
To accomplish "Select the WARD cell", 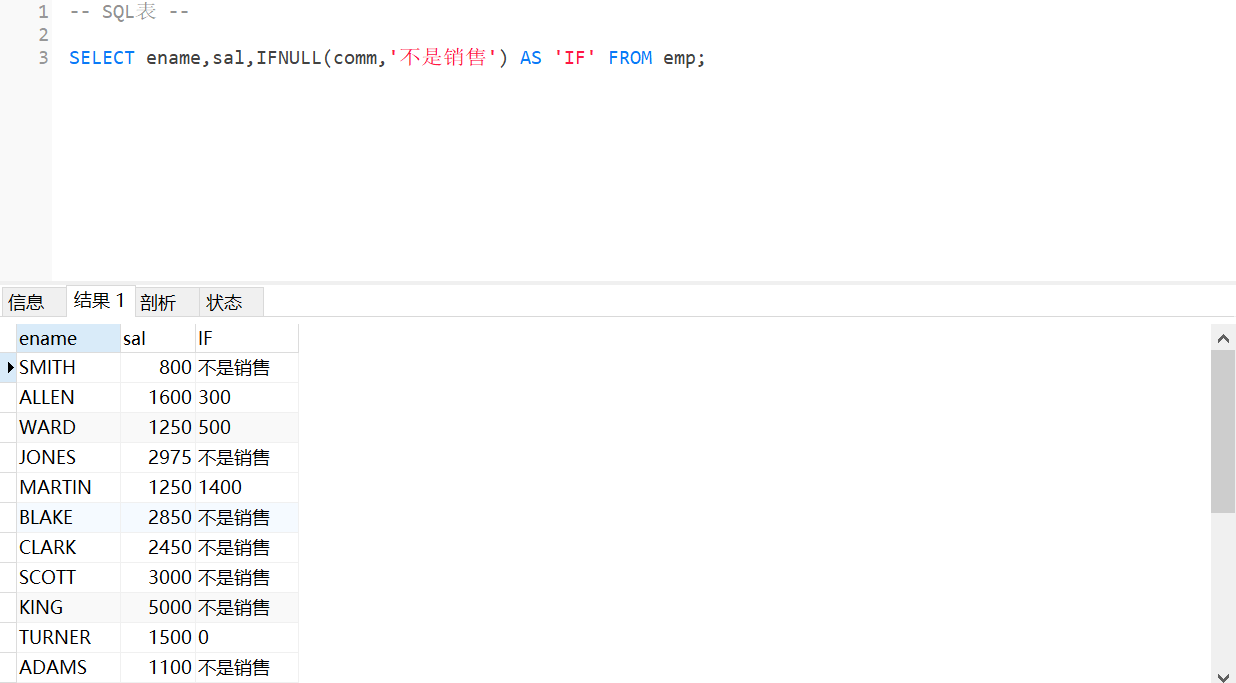I will coord(68,428).
